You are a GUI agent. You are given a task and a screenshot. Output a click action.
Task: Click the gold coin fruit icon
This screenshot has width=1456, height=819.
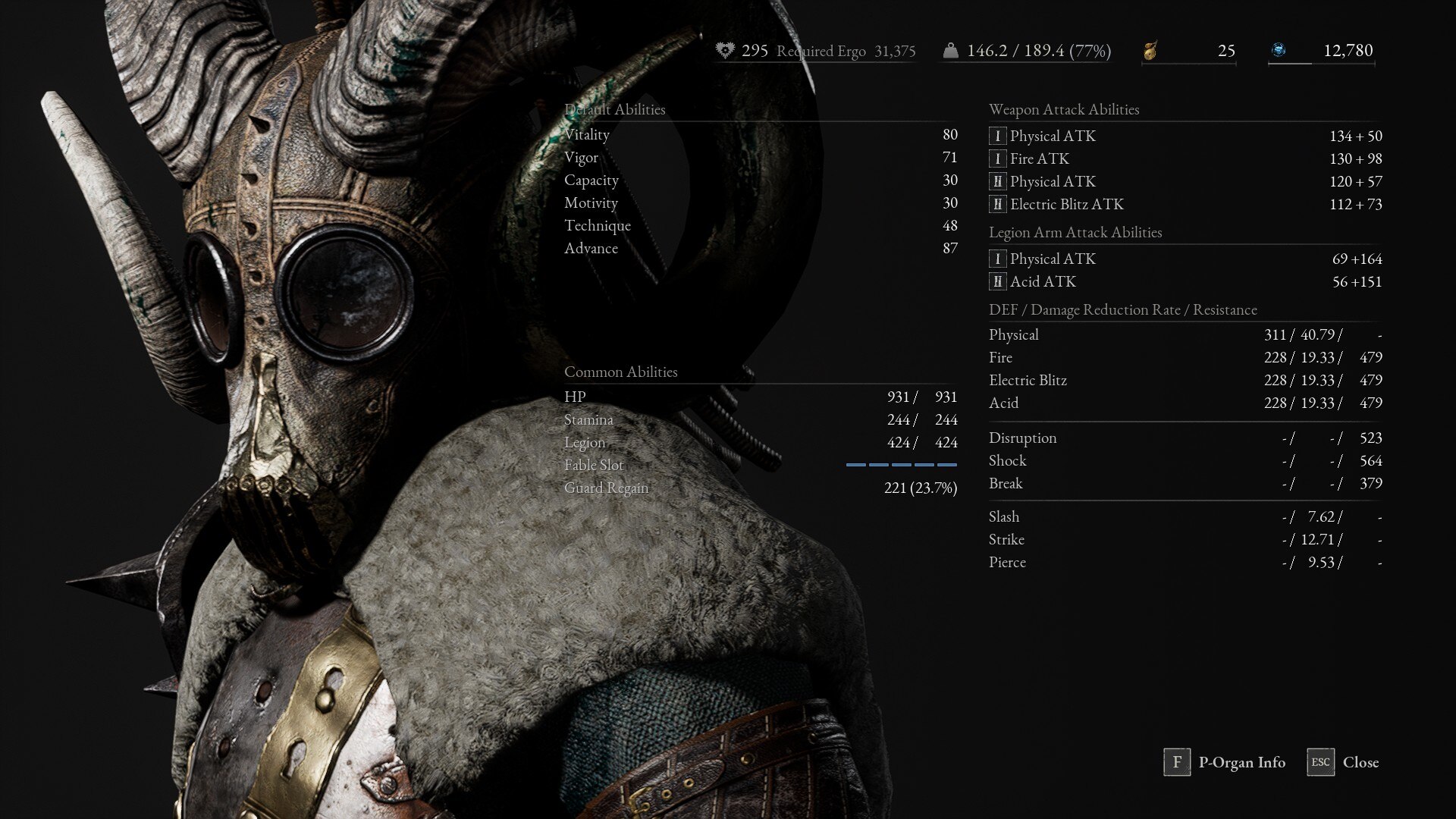tap(1150, 51)
